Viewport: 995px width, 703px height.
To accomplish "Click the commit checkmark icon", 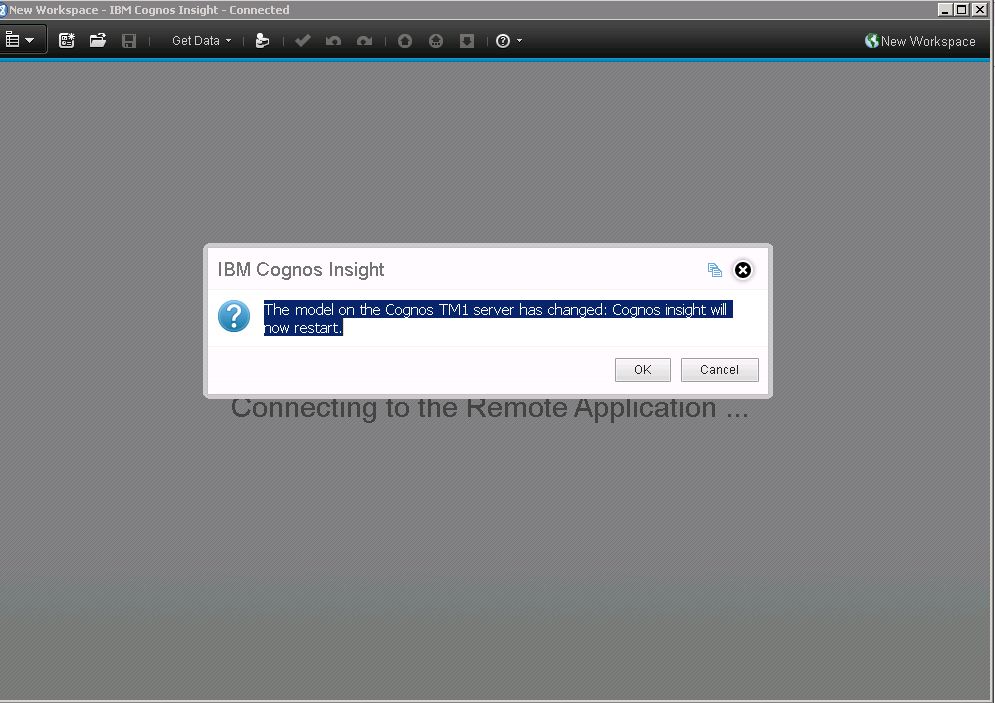I will click(x=303, y=41).
